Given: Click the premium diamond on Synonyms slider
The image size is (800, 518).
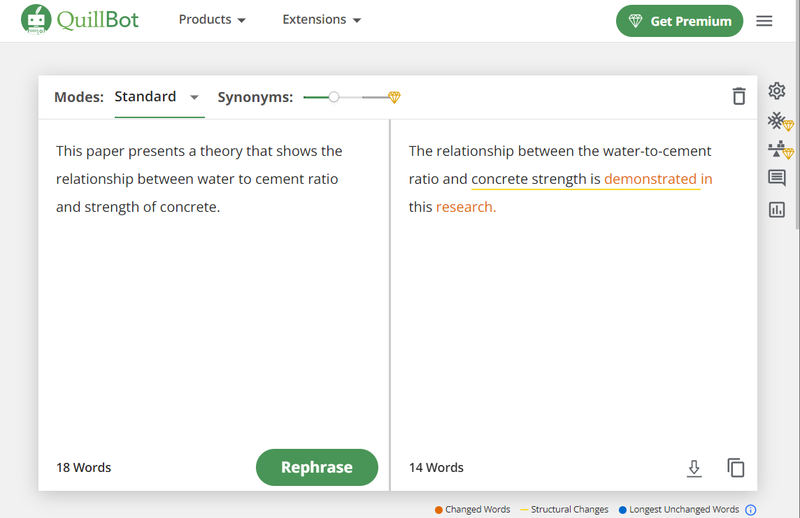Looking at the screenshot, I should coord(394,97).
